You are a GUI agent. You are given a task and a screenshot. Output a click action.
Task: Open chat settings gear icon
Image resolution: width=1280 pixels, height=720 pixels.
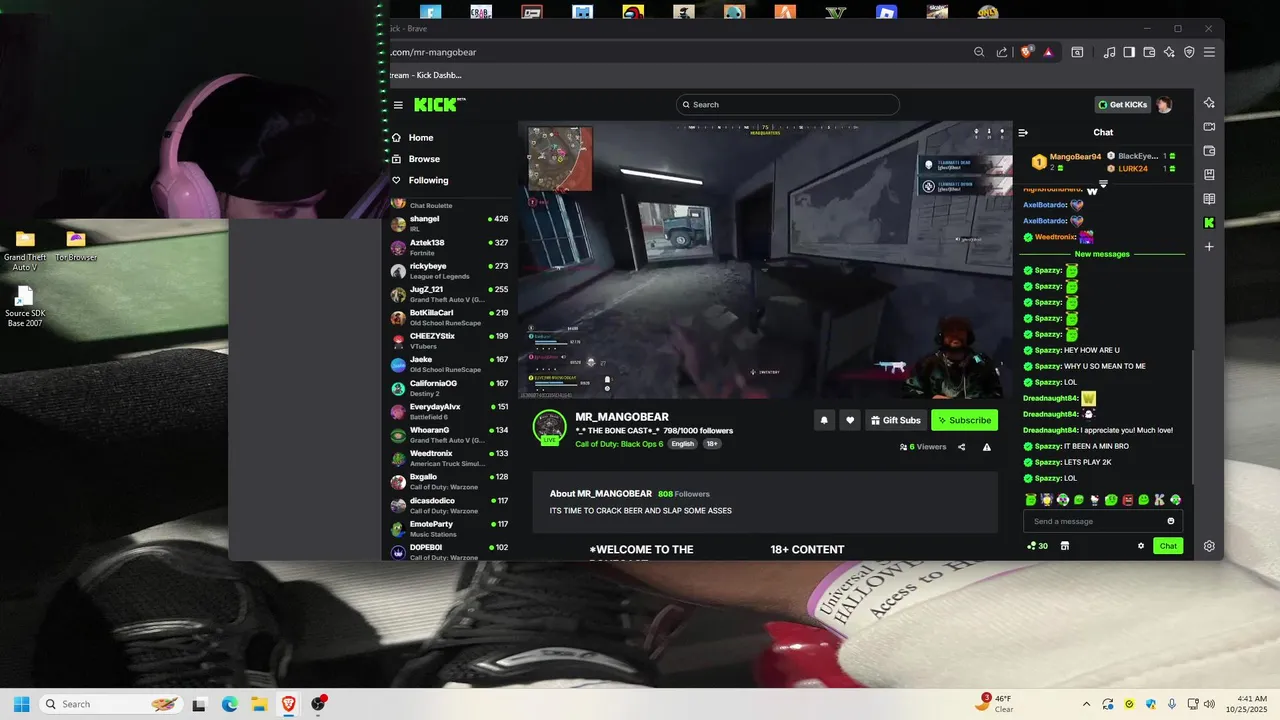1141,546
